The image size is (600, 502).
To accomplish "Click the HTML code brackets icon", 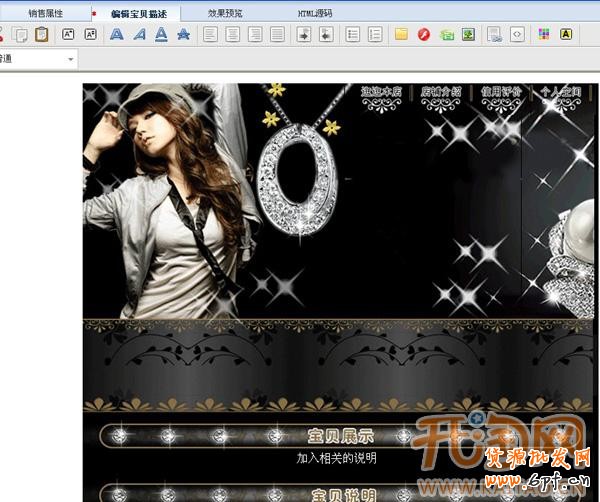I will click(x=517, y=35).
